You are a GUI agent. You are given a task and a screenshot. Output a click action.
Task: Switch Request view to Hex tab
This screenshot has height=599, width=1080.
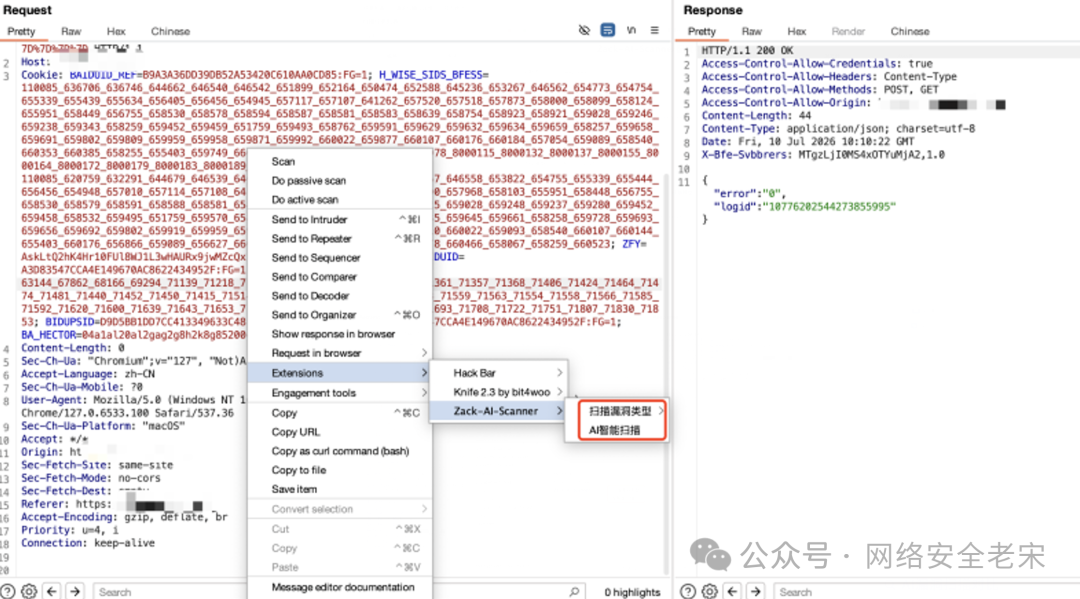click(116, 31)
